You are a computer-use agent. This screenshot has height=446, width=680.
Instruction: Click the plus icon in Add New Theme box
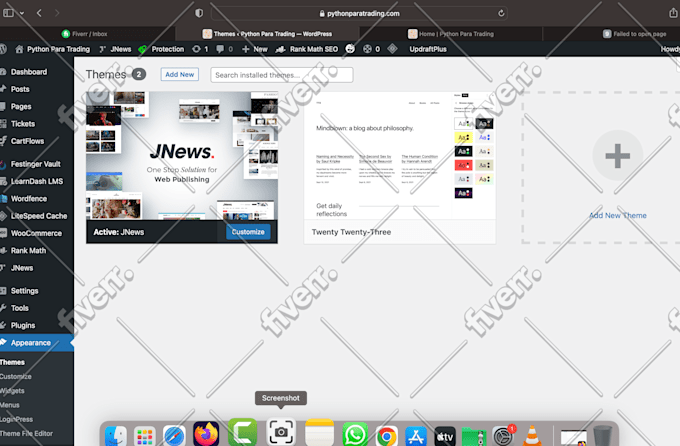tap(618, 156)
